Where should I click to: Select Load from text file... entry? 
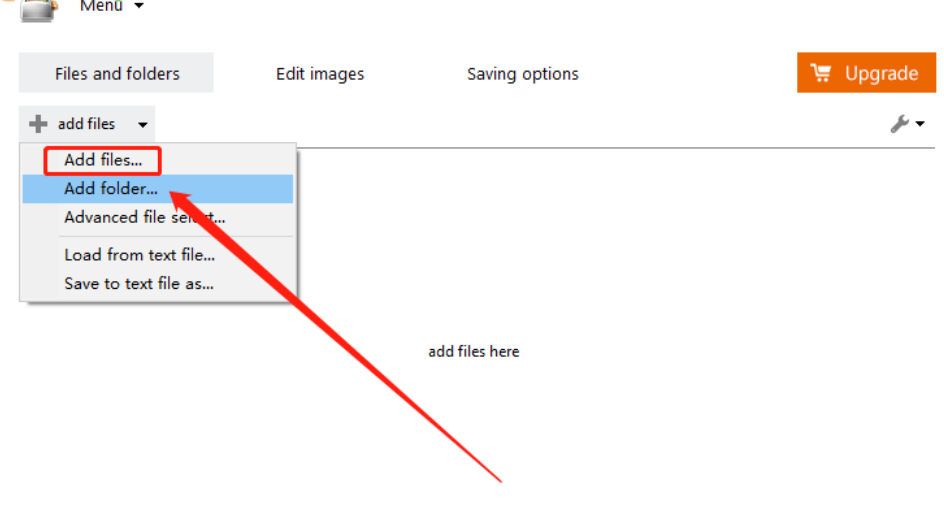[x=139, y=255]
